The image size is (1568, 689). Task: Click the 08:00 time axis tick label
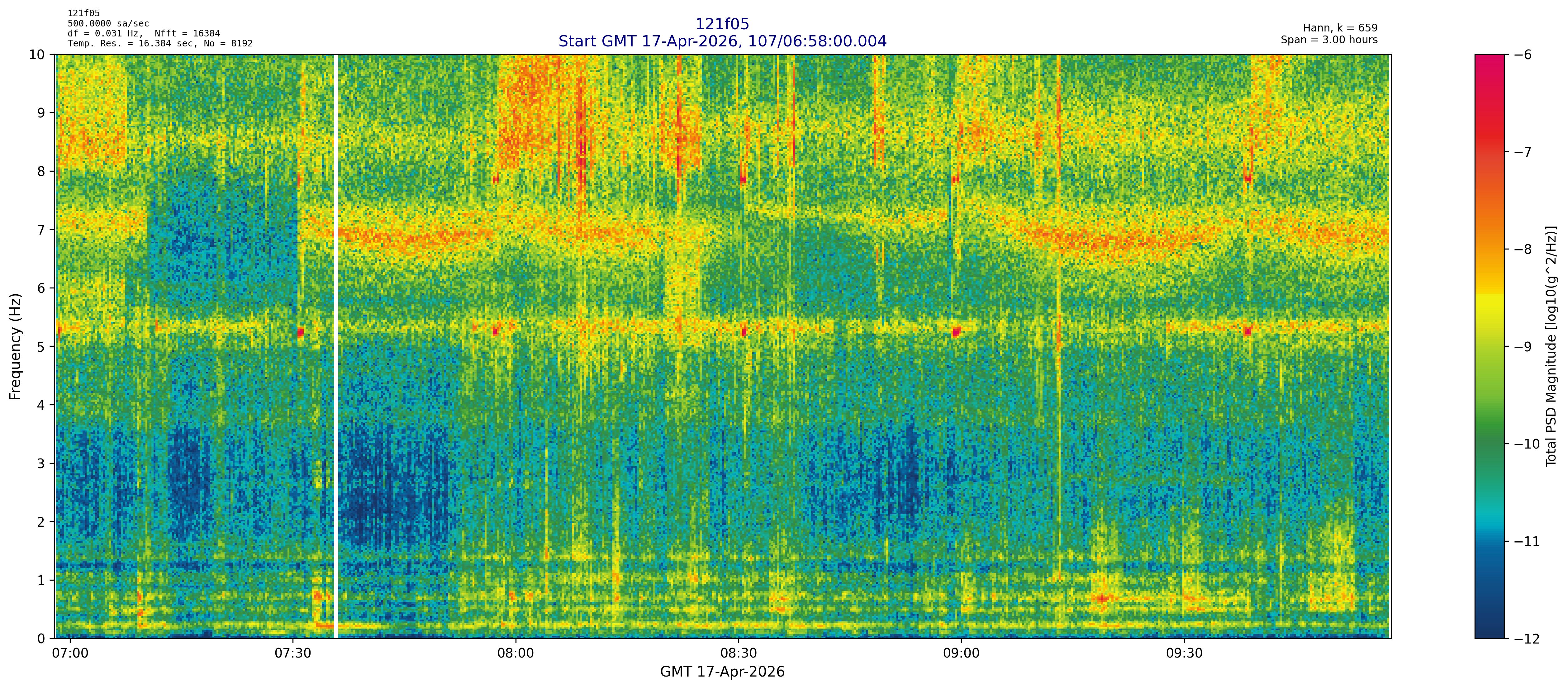click(x=516, y=654)
